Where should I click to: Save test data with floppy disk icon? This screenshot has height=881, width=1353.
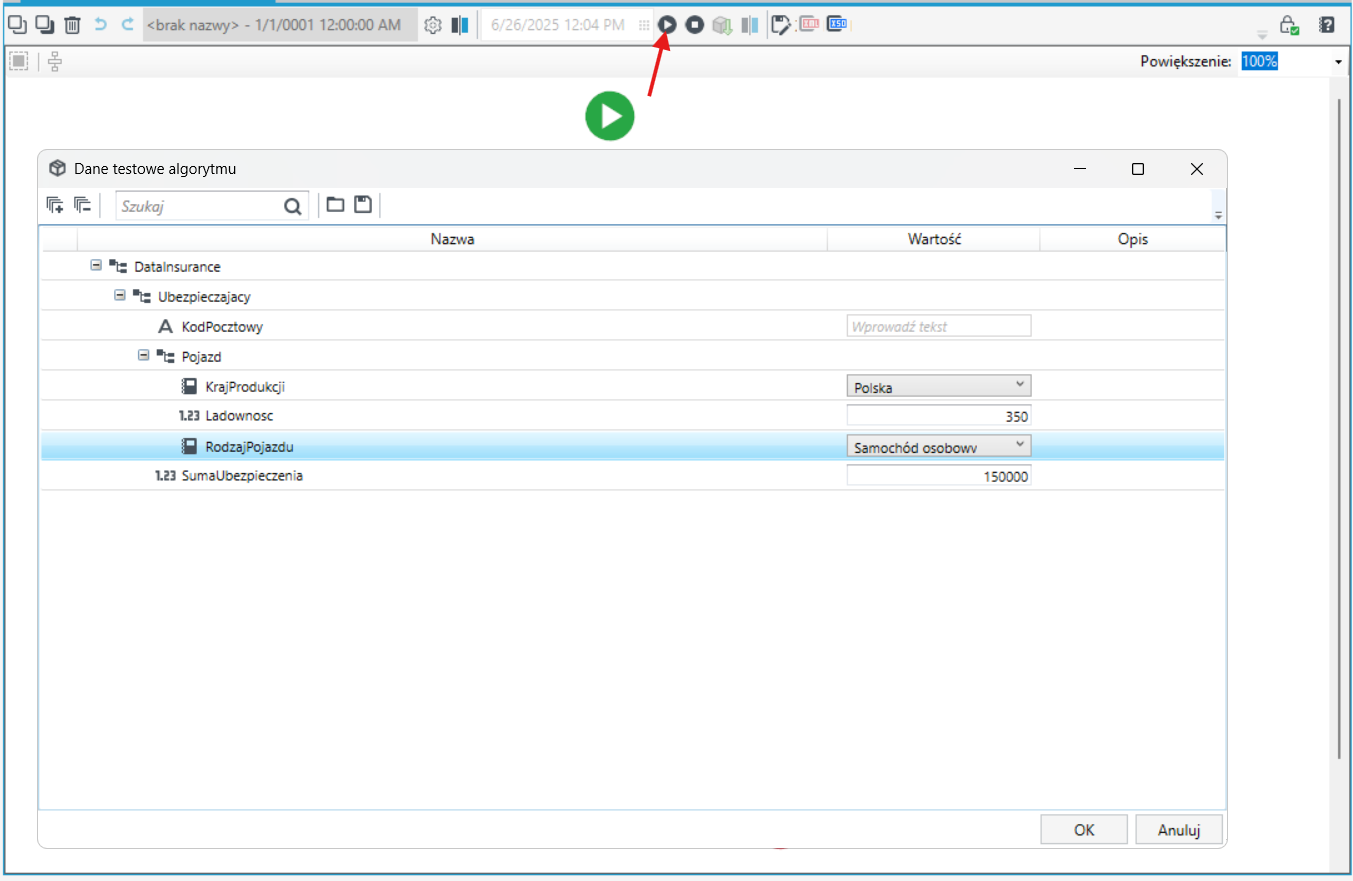coord(363,205)
